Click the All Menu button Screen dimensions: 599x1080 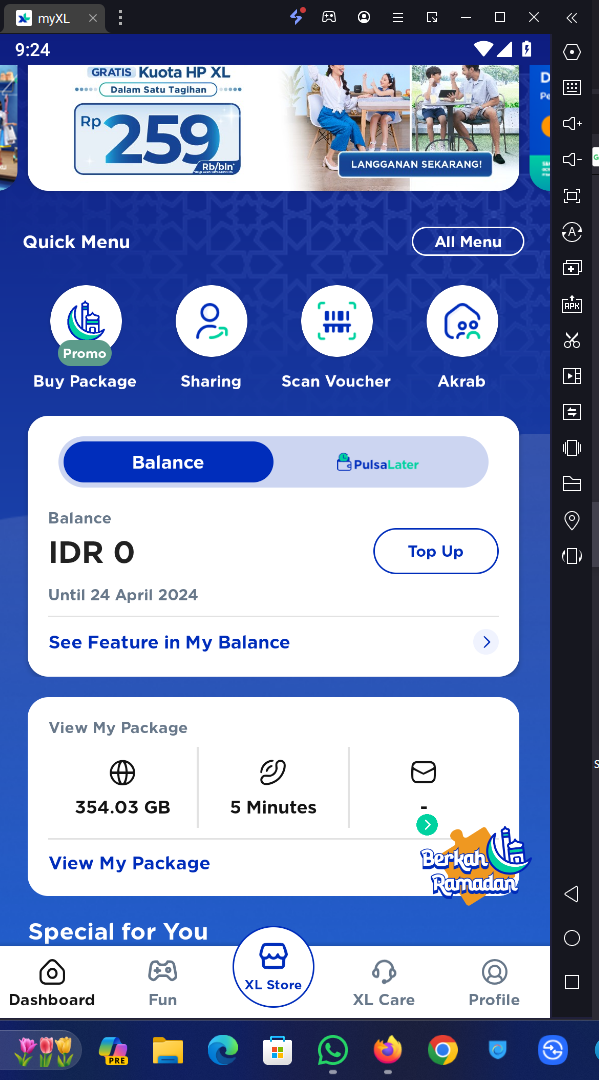coord(468,242)
